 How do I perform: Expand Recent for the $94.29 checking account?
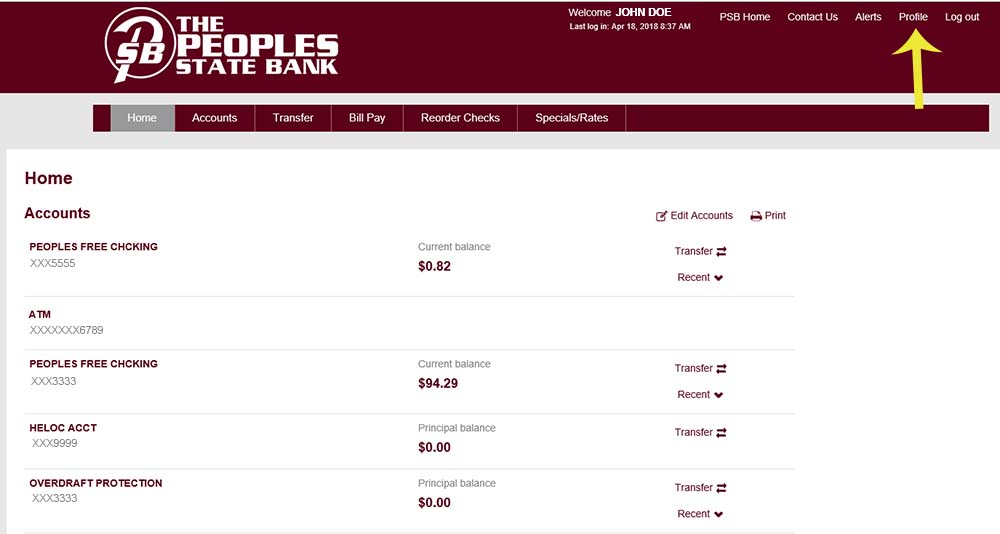718,395
